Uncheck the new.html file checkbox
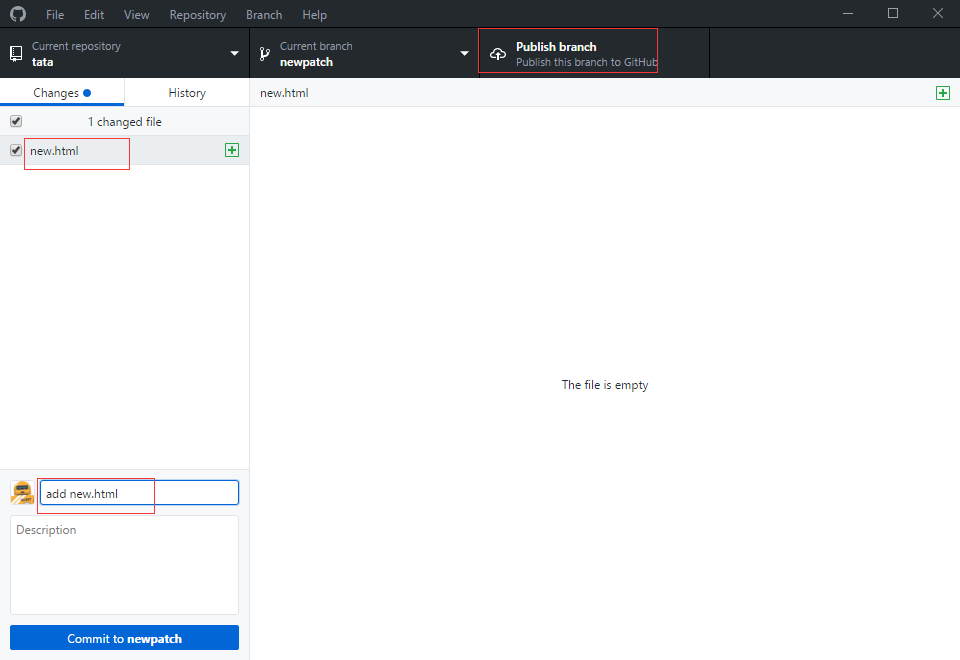This screenshot has height=660, width=960. pyautogui.click(x=16, y=150)
